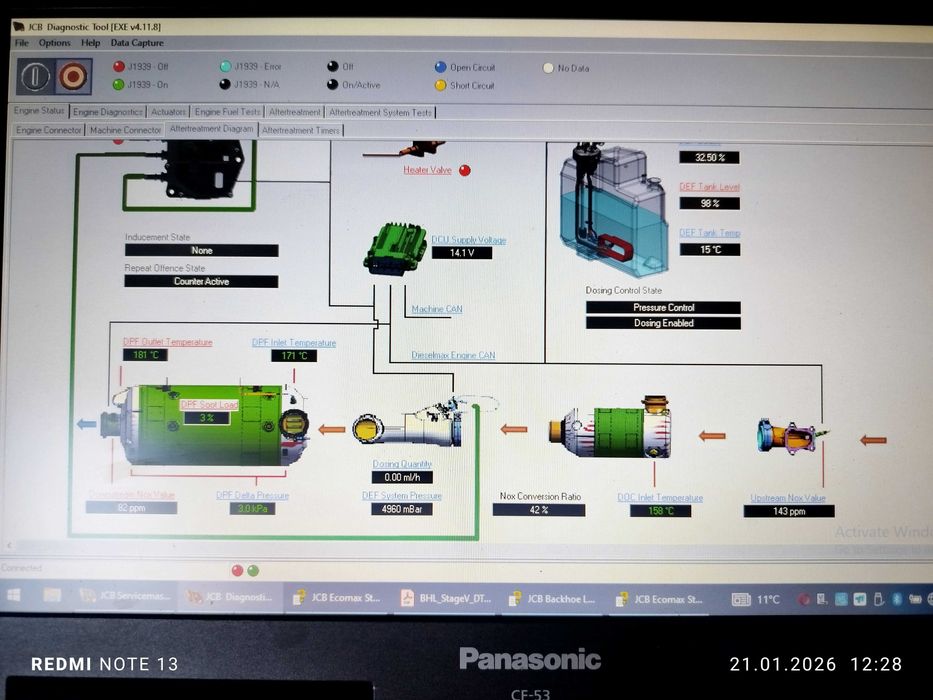Open the Engine Connector sub-tab
Image resolution: width=933 pixels, height=700 pixels.
tap(49, 130)
